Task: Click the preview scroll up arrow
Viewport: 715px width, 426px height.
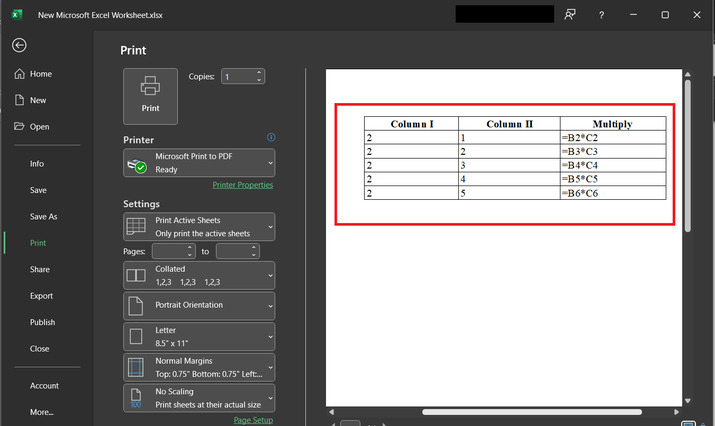Action: [688, 74]
